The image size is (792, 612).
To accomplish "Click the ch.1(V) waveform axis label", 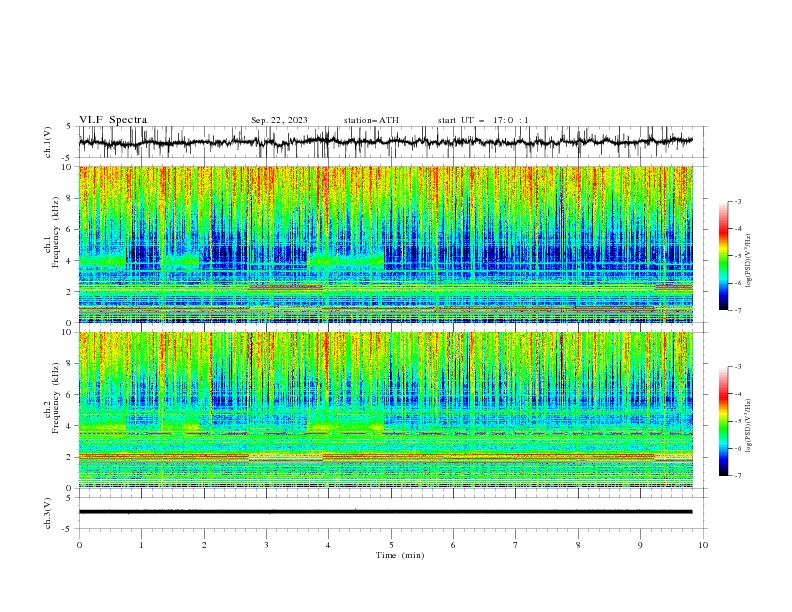I will 48,142.
